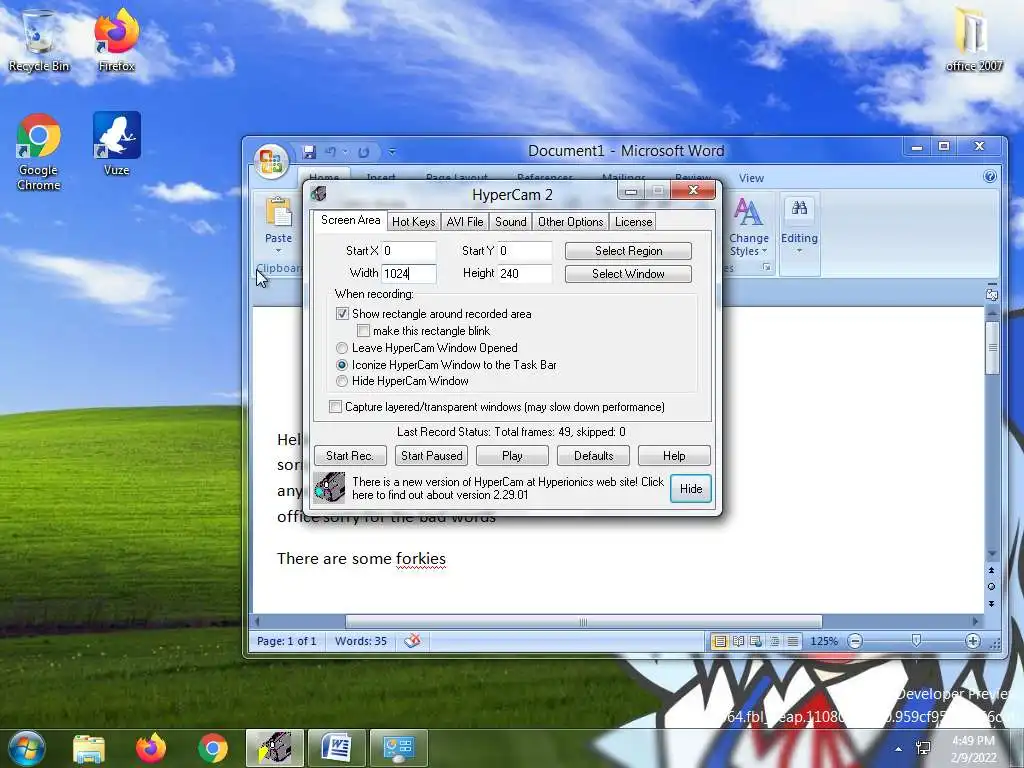Select the office 2007 folder icon
The height and width of the screenshot is (768, 1024).
pos(974,40)
